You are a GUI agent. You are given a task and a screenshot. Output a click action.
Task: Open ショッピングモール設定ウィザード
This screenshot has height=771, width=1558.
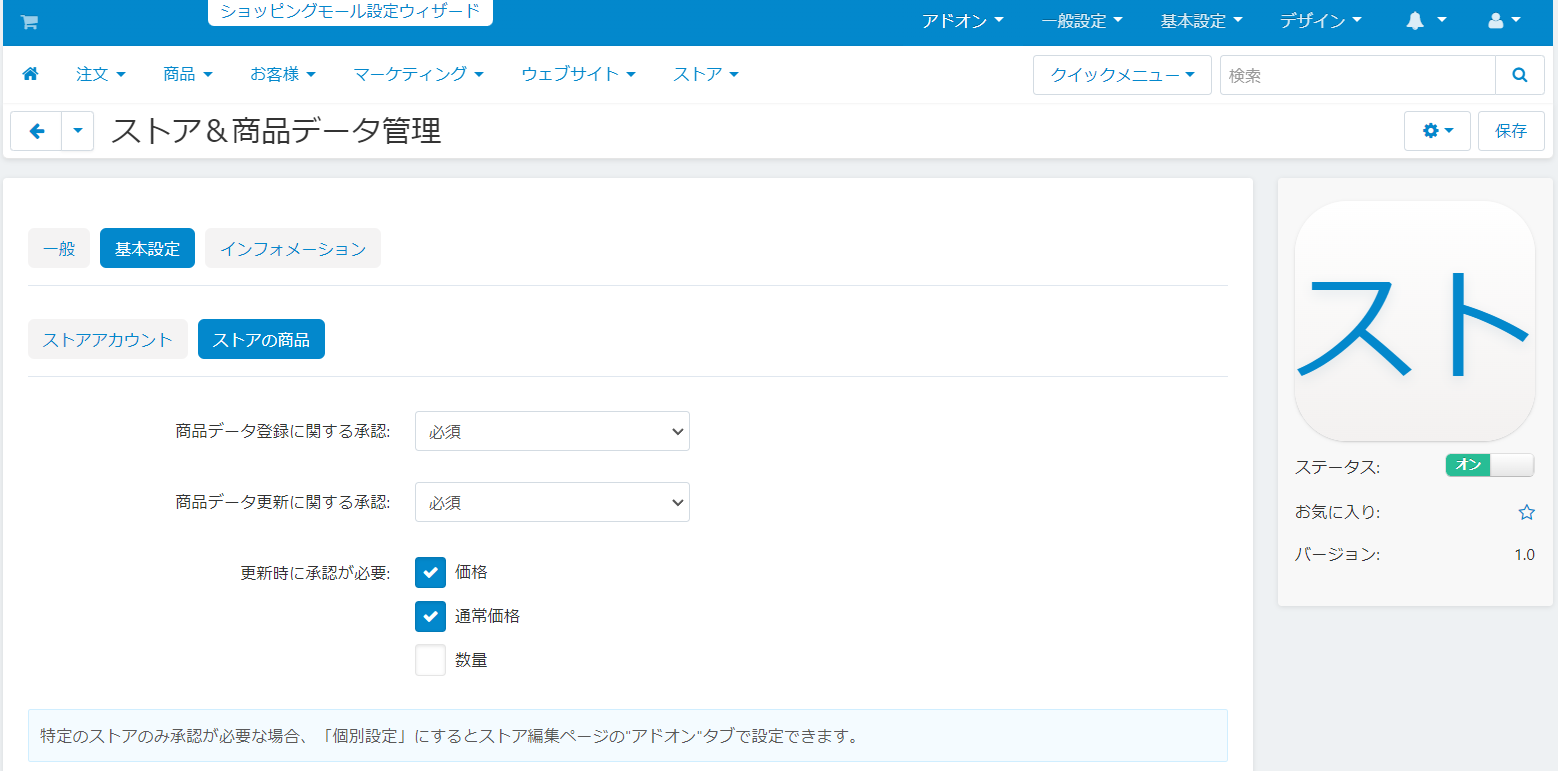tap(350, 12)
